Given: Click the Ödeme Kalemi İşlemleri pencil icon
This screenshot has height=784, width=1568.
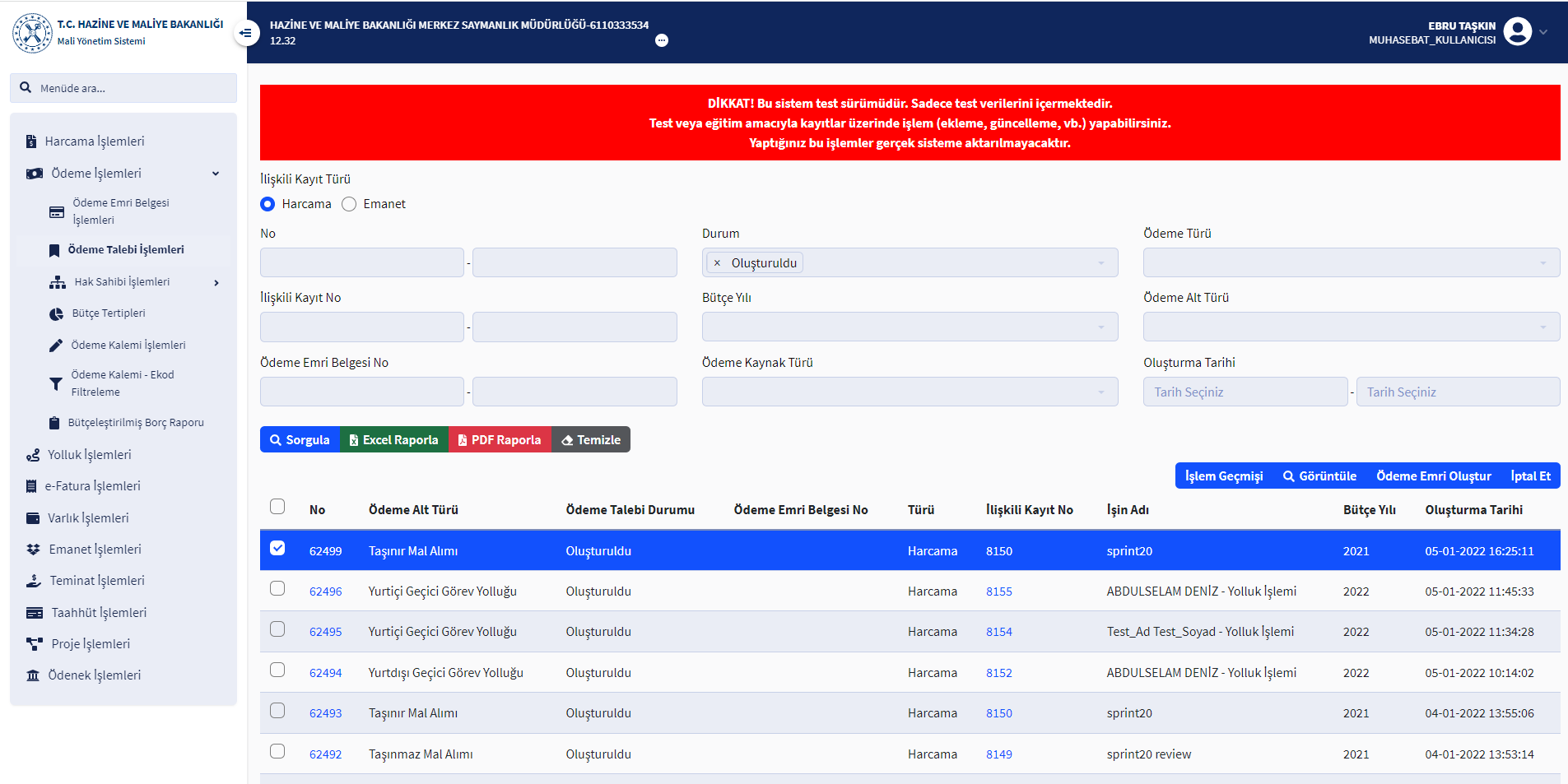Looking at the screenshot, I should point(56,346).
